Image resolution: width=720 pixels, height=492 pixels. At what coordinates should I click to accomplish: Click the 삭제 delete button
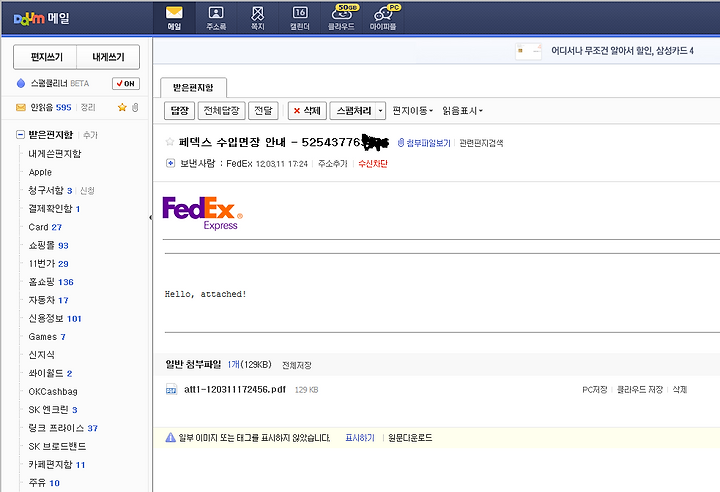307,111
